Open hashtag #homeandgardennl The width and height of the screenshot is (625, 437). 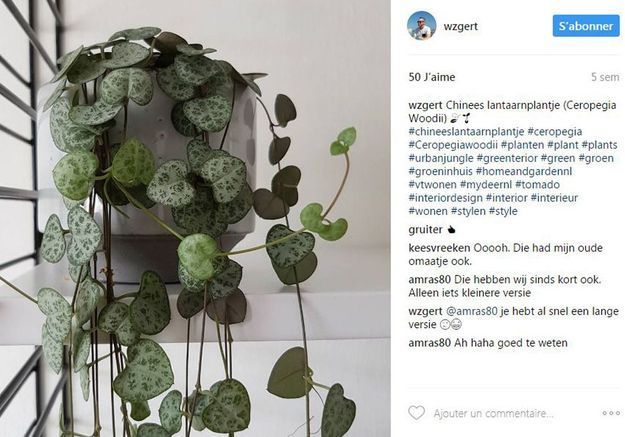click(524, 171)
